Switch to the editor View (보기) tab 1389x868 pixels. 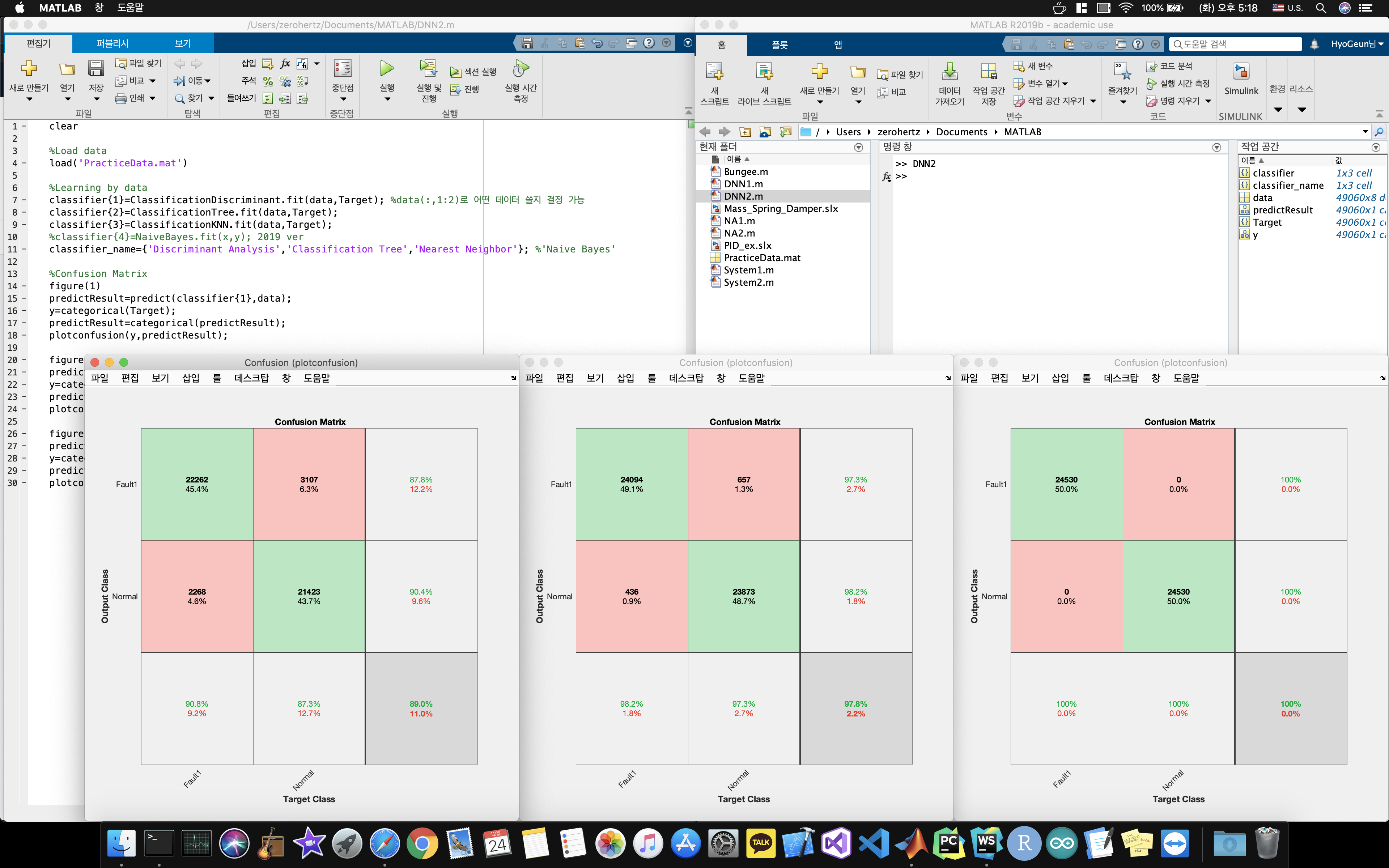point(183,44)
